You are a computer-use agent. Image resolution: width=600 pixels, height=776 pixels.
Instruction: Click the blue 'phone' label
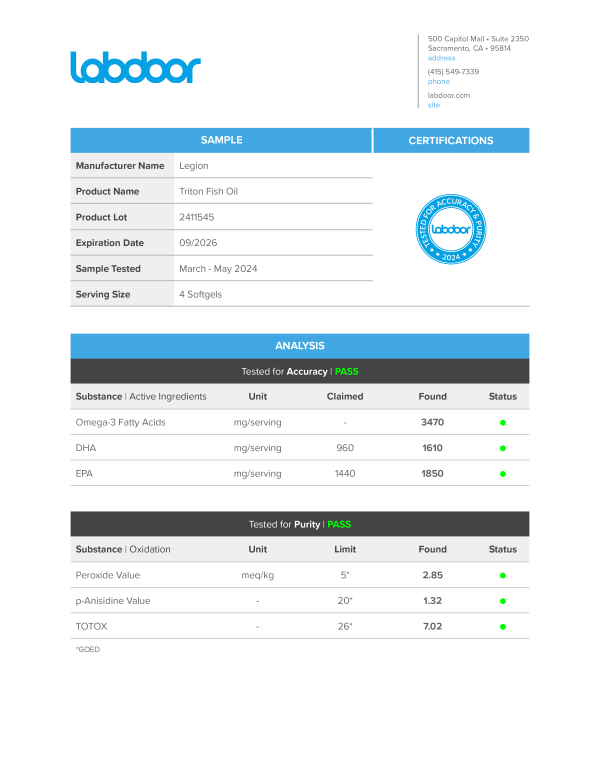439,82
